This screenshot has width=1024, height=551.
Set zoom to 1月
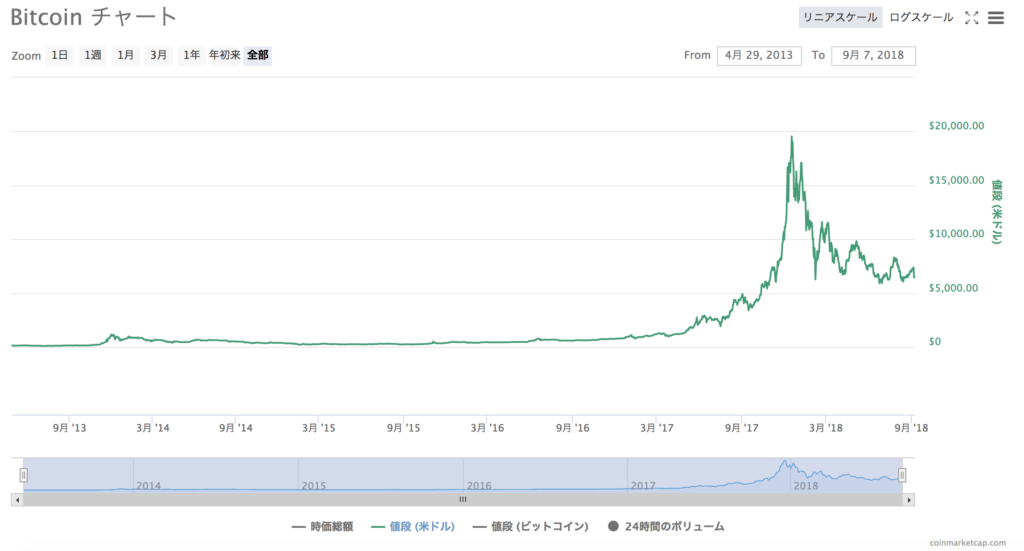pos(125,55)
